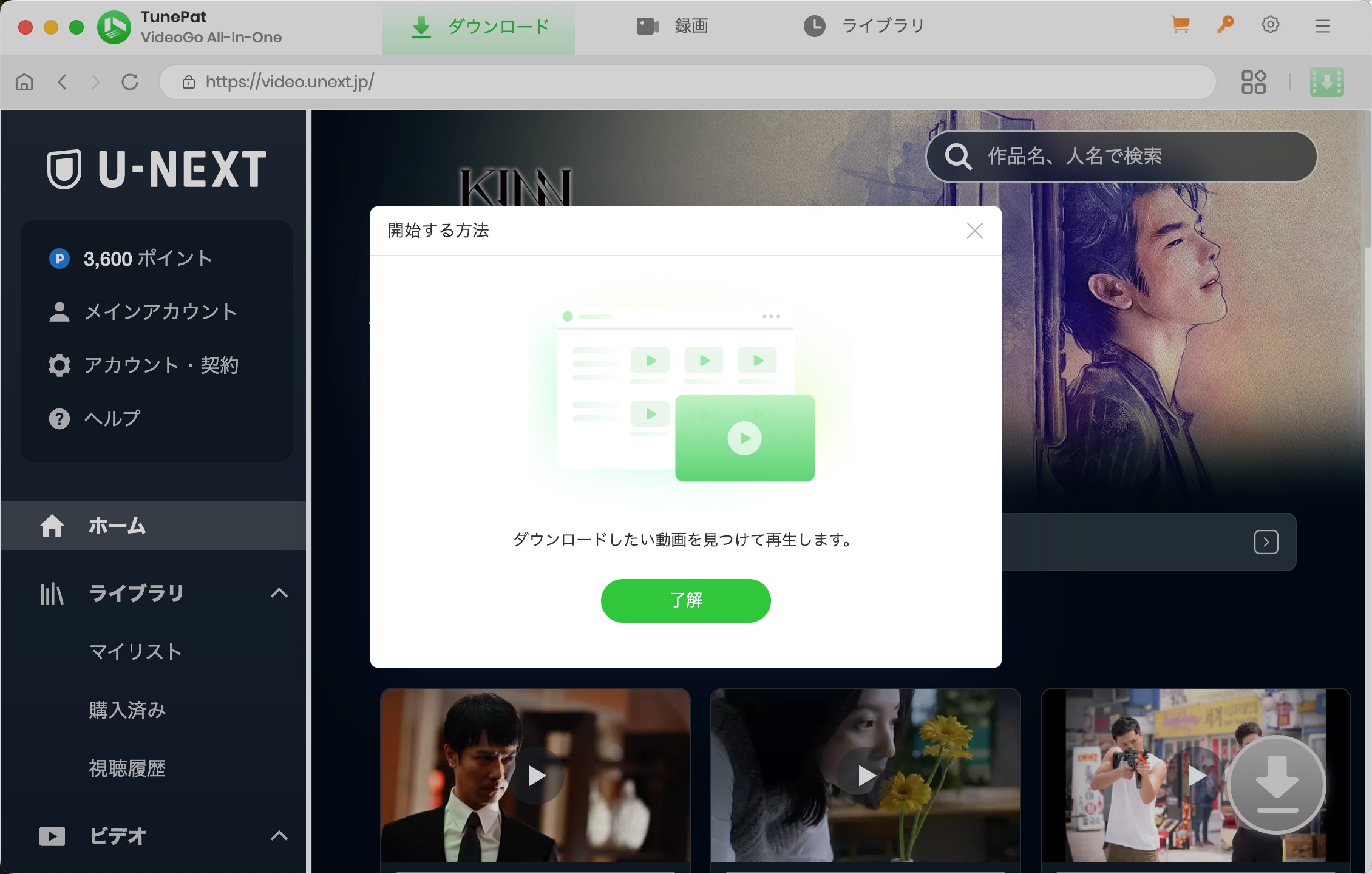This screenshot has width=1372, height=874.
Task: Click the 3,600 ポイント balance
Action: click(x=148, y=259)
